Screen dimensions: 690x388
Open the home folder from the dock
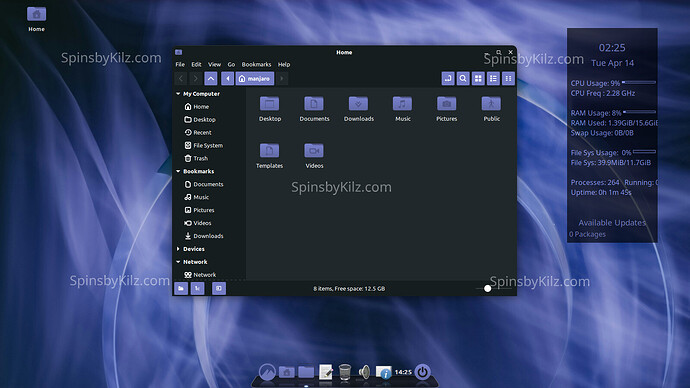286,372
